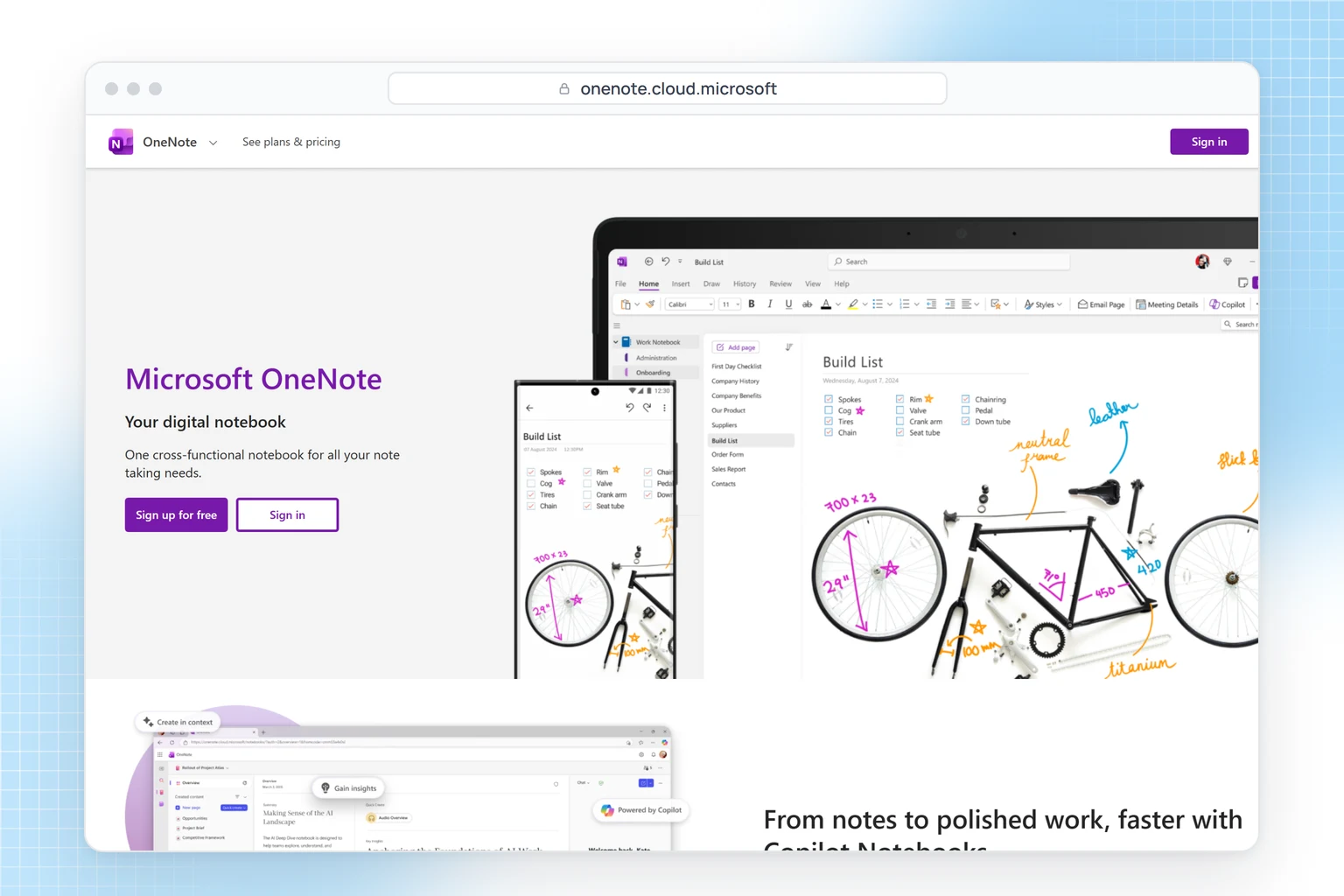Check the Pedal checkbox on the tablet
This screenshot has height=896, width=1344.
coord(965,410)
